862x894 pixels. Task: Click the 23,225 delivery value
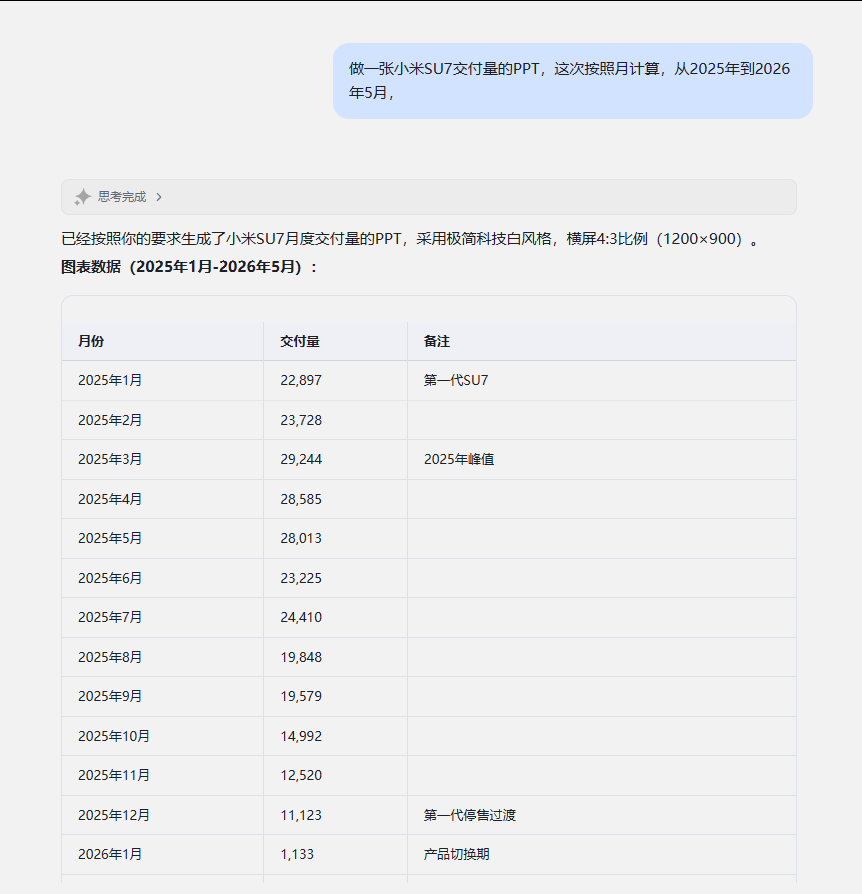tap(301, 578)
